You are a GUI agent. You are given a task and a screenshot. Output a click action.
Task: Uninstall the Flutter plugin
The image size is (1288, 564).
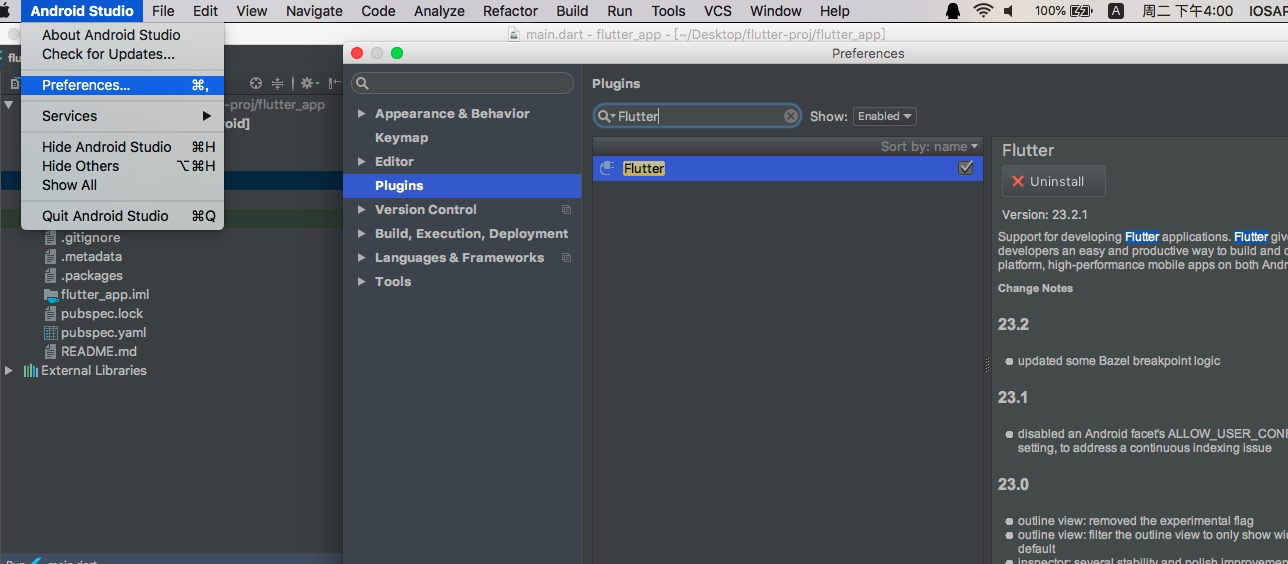click(1054, 181)
